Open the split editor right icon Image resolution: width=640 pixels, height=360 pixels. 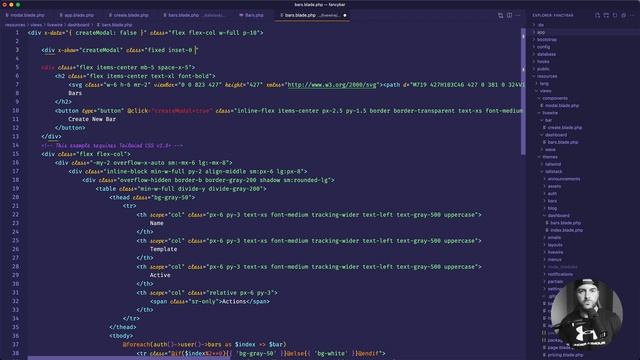509,16
